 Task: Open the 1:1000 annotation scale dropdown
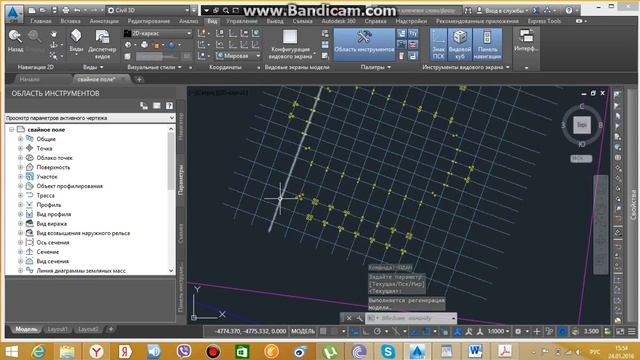tap(498, 331)
